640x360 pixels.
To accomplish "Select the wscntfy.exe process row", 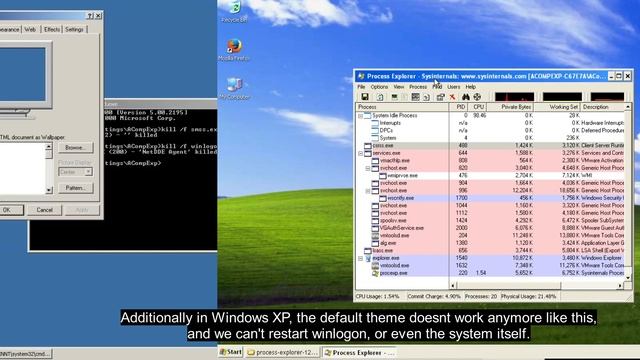I will click(490, 198).
